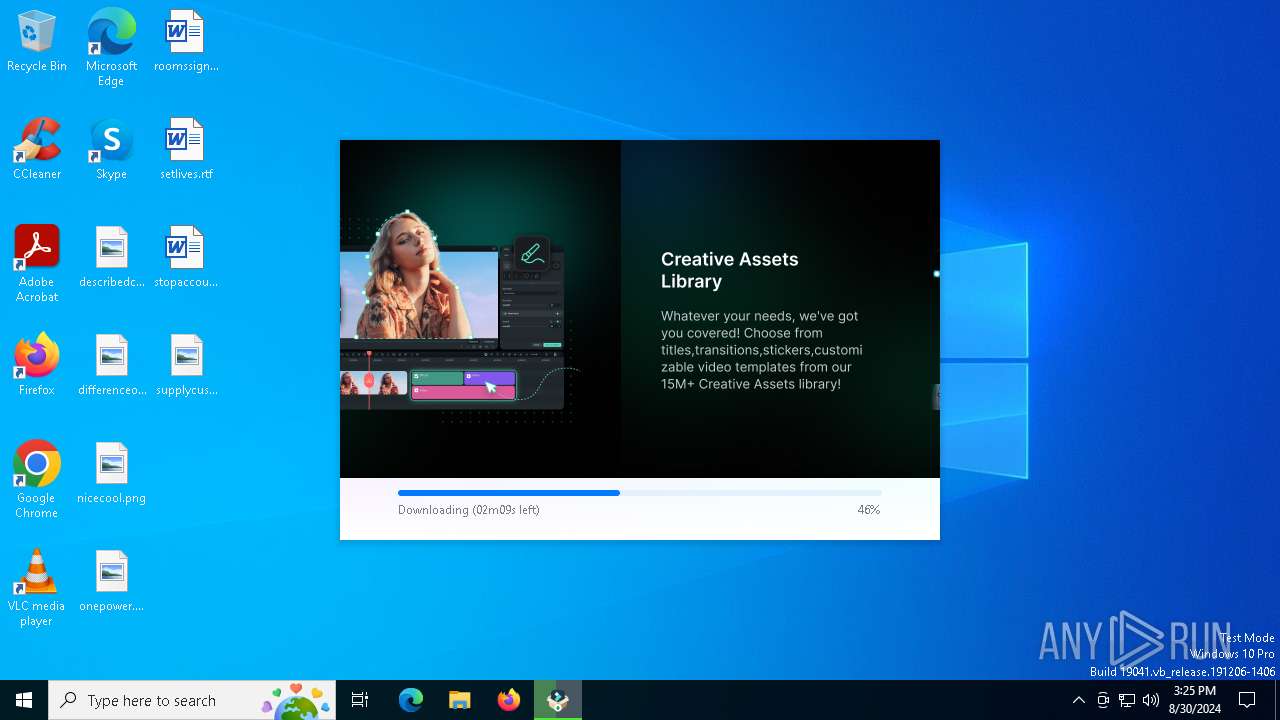
Task: Open the clock showing 3:25 PM
Action: 1195,700
